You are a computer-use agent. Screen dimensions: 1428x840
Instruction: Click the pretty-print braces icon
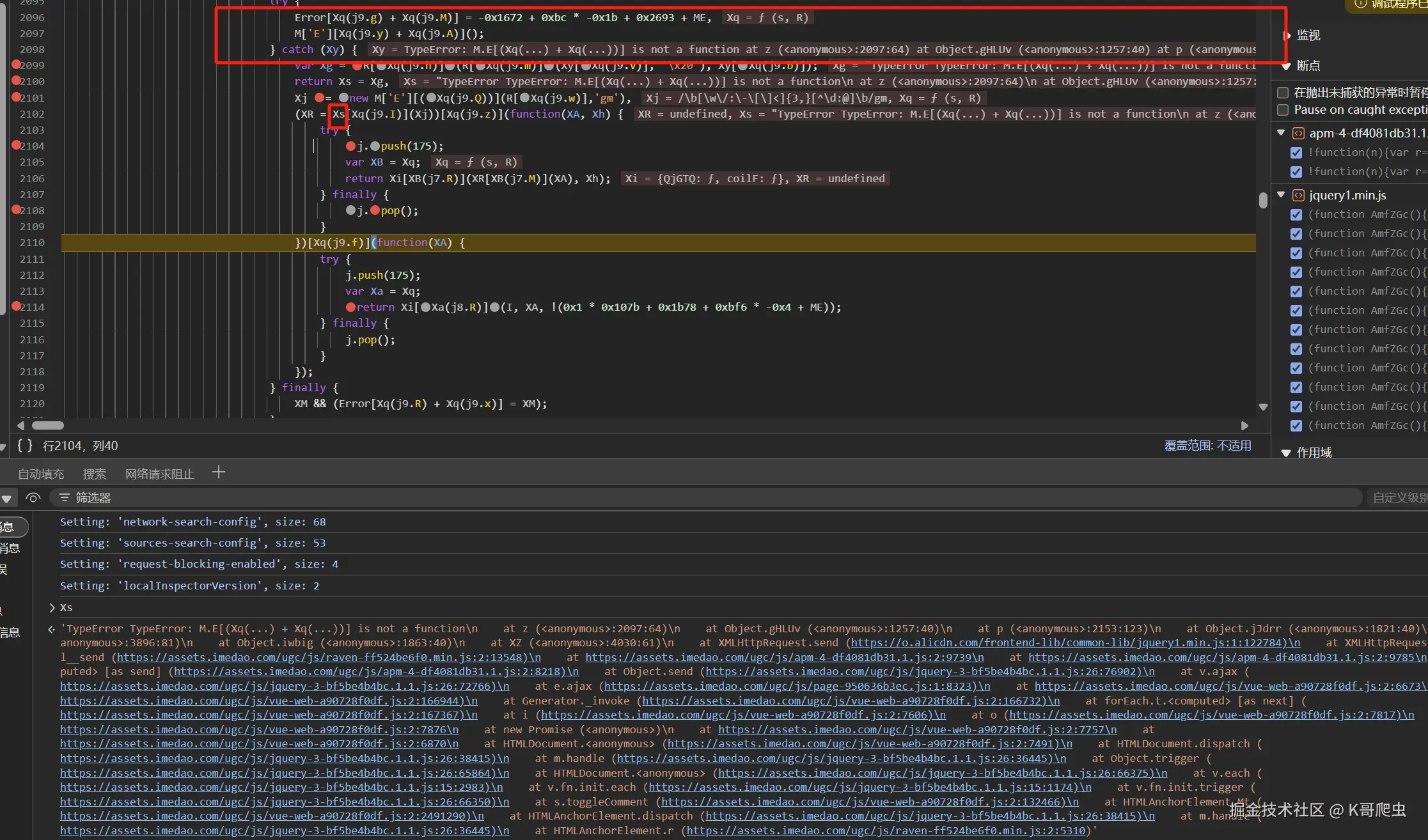click(x=24, y=446)
